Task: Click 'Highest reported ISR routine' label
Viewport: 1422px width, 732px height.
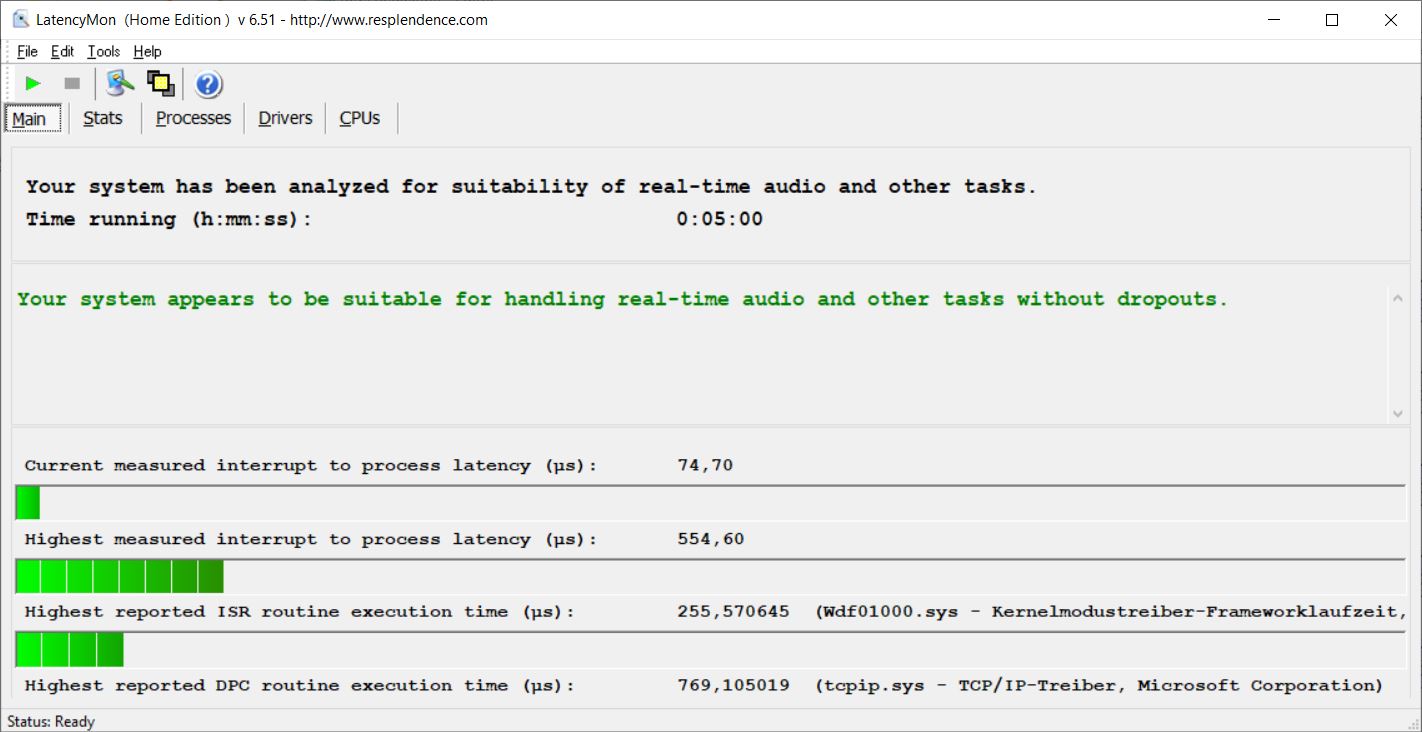Action: tap(300, 611)
